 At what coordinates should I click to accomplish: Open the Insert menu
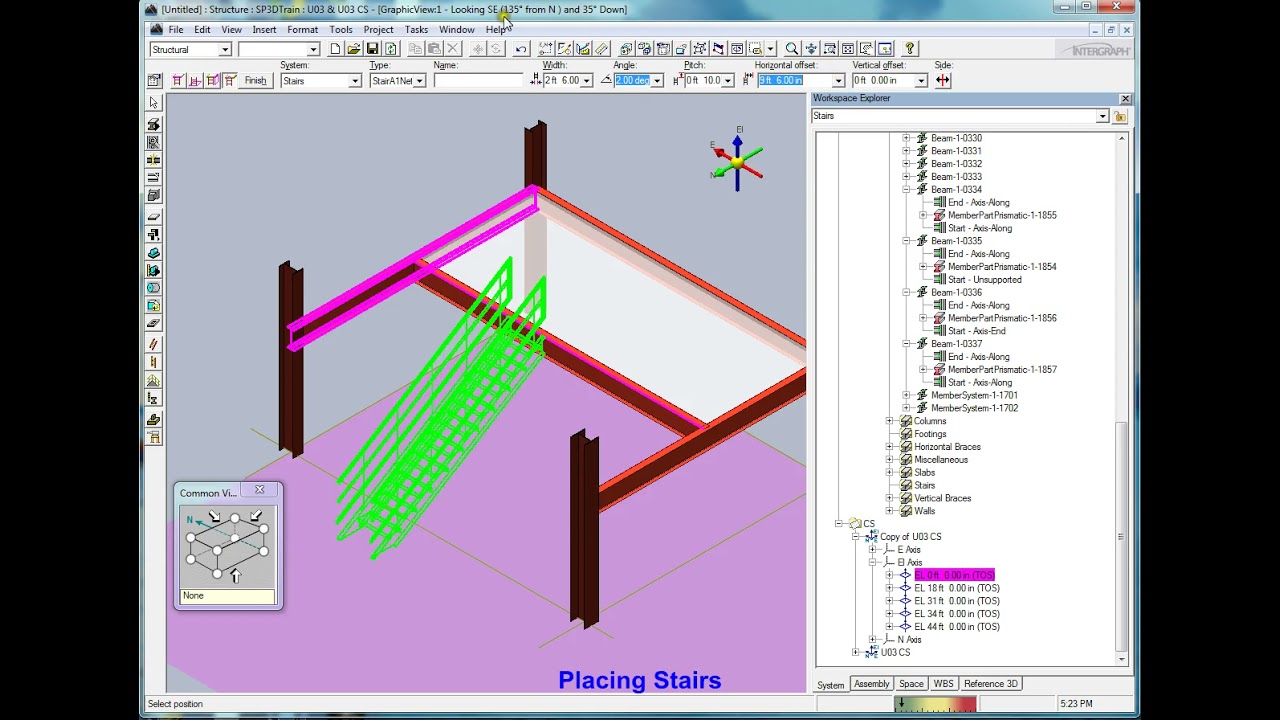[264, 30]
